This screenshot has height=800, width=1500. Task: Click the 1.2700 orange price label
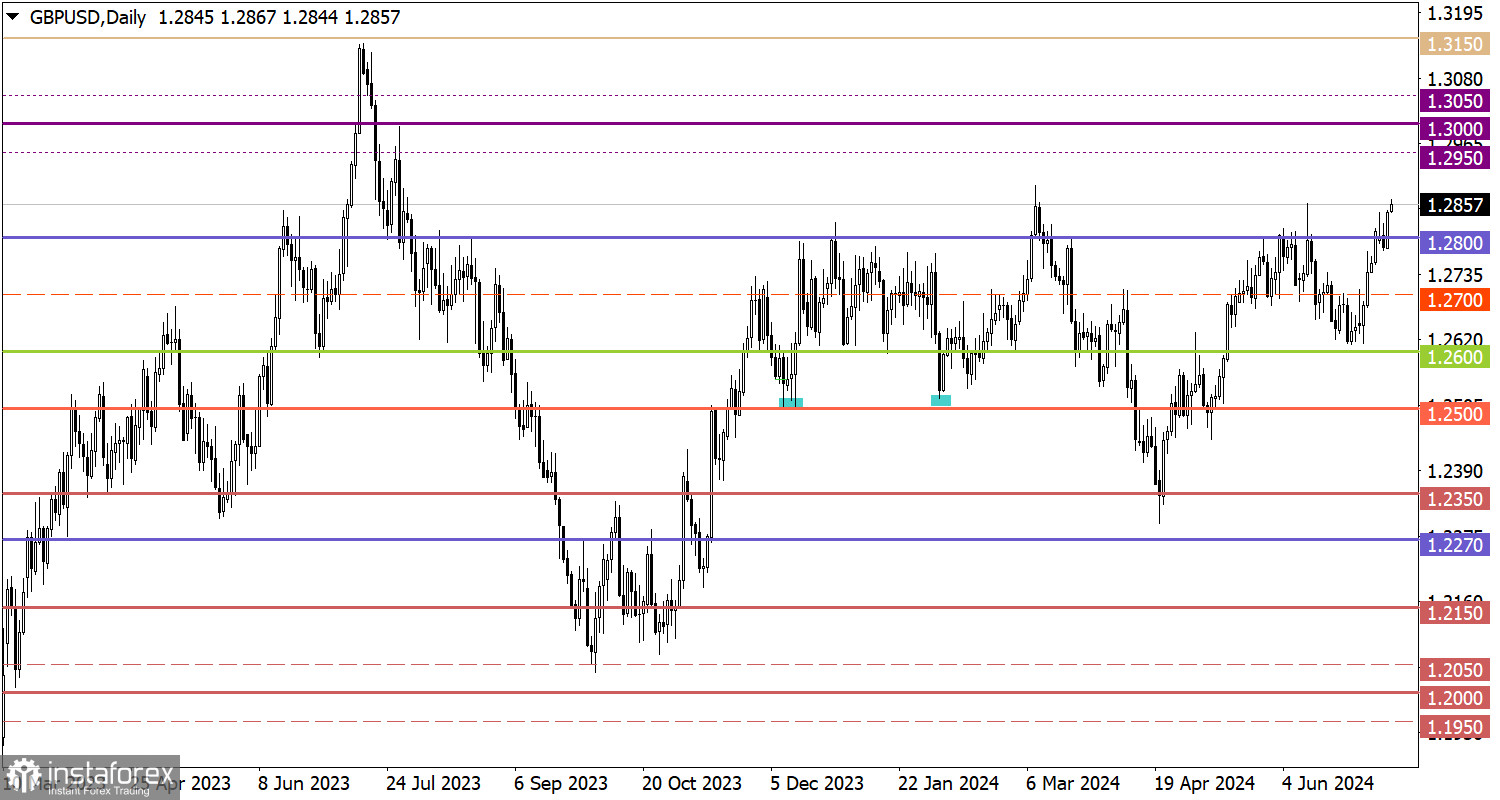click(x=1455, y=299)
